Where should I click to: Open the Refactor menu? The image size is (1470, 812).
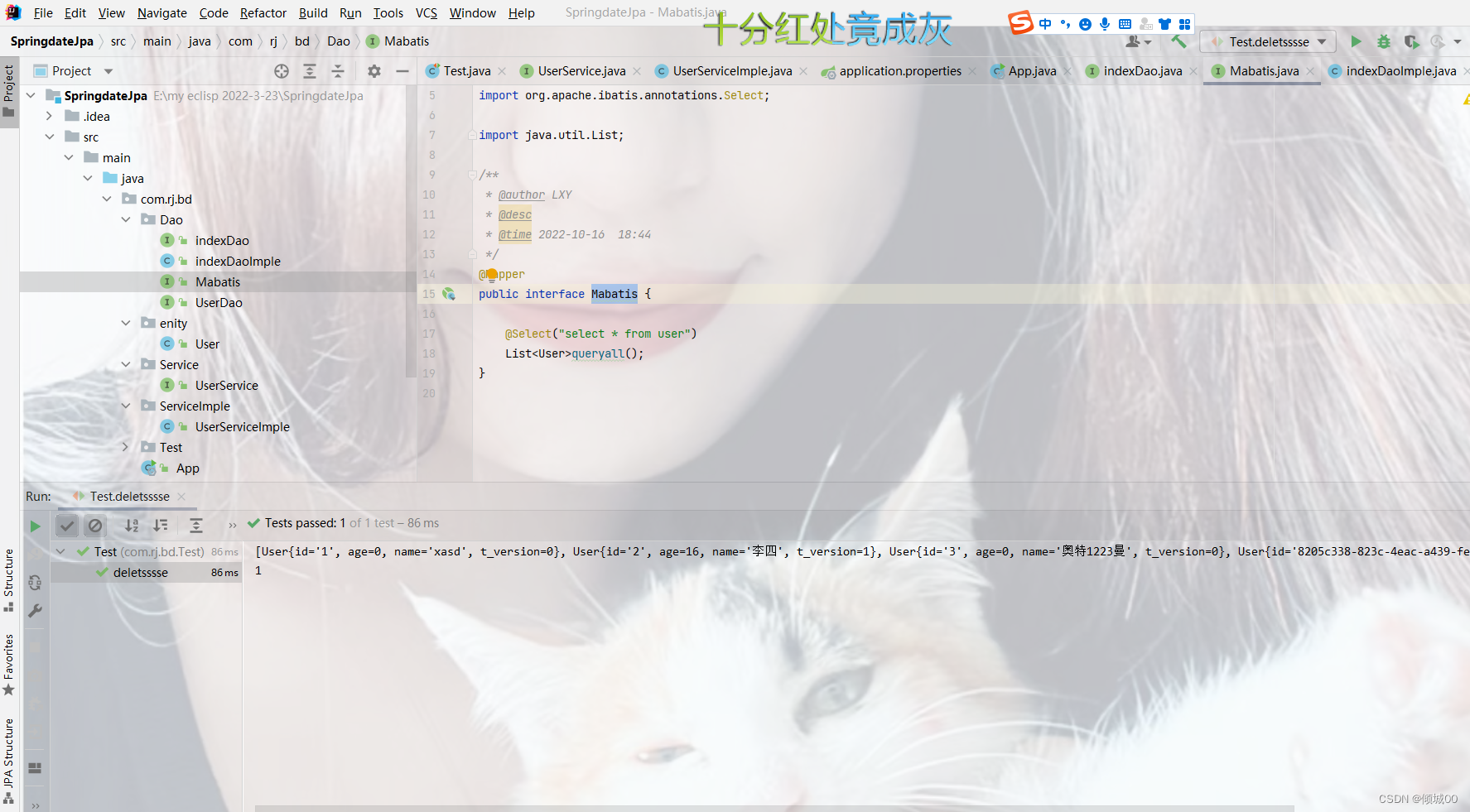[263, 13]
